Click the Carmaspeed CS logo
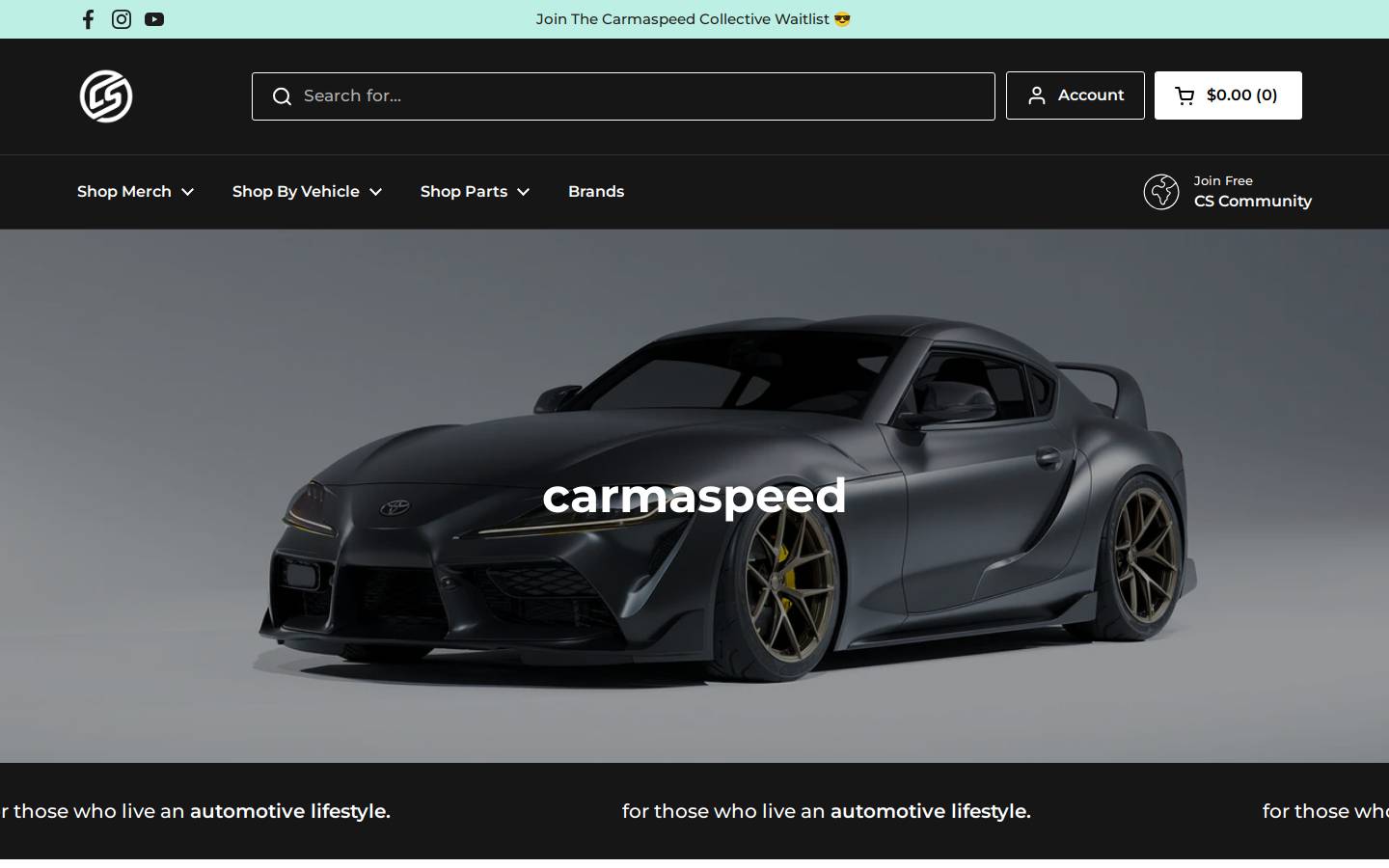 click(106, 96)
